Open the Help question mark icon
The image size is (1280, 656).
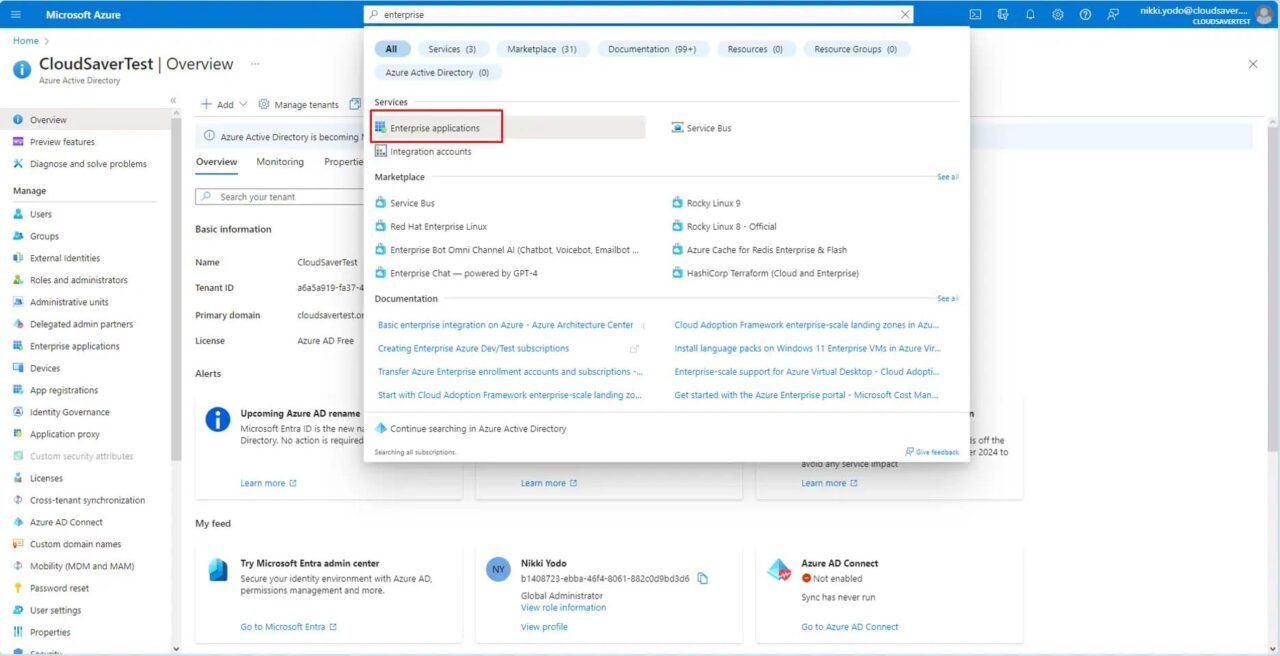pyautogui.click(x=1086, y=14)
